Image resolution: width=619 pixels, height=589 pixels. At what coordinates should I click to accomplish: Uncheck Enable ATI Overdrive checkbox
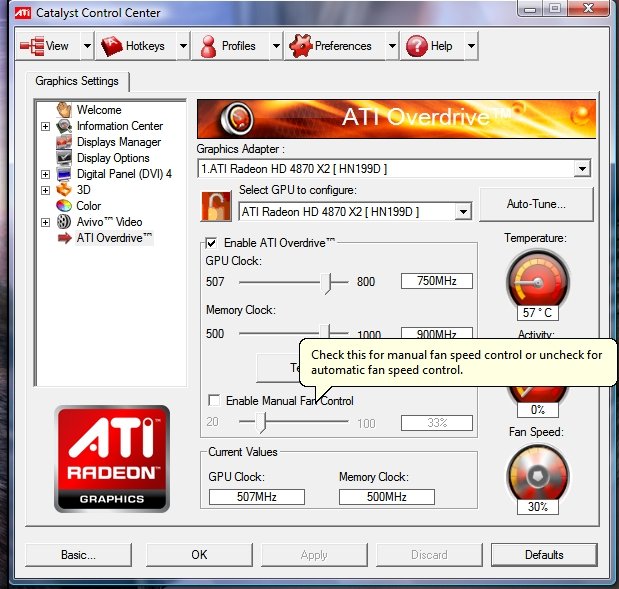click(x=212, y=243)
